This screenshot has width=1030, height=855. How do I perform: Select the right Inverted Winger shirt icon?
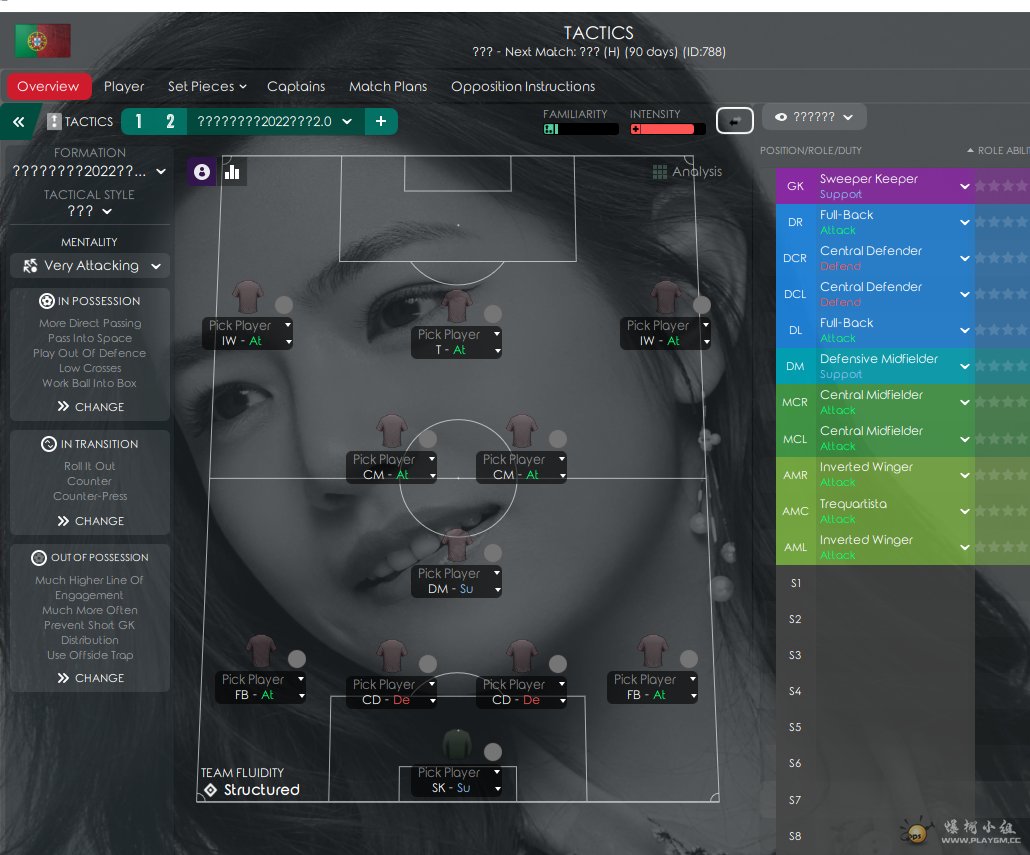[666, 297]
